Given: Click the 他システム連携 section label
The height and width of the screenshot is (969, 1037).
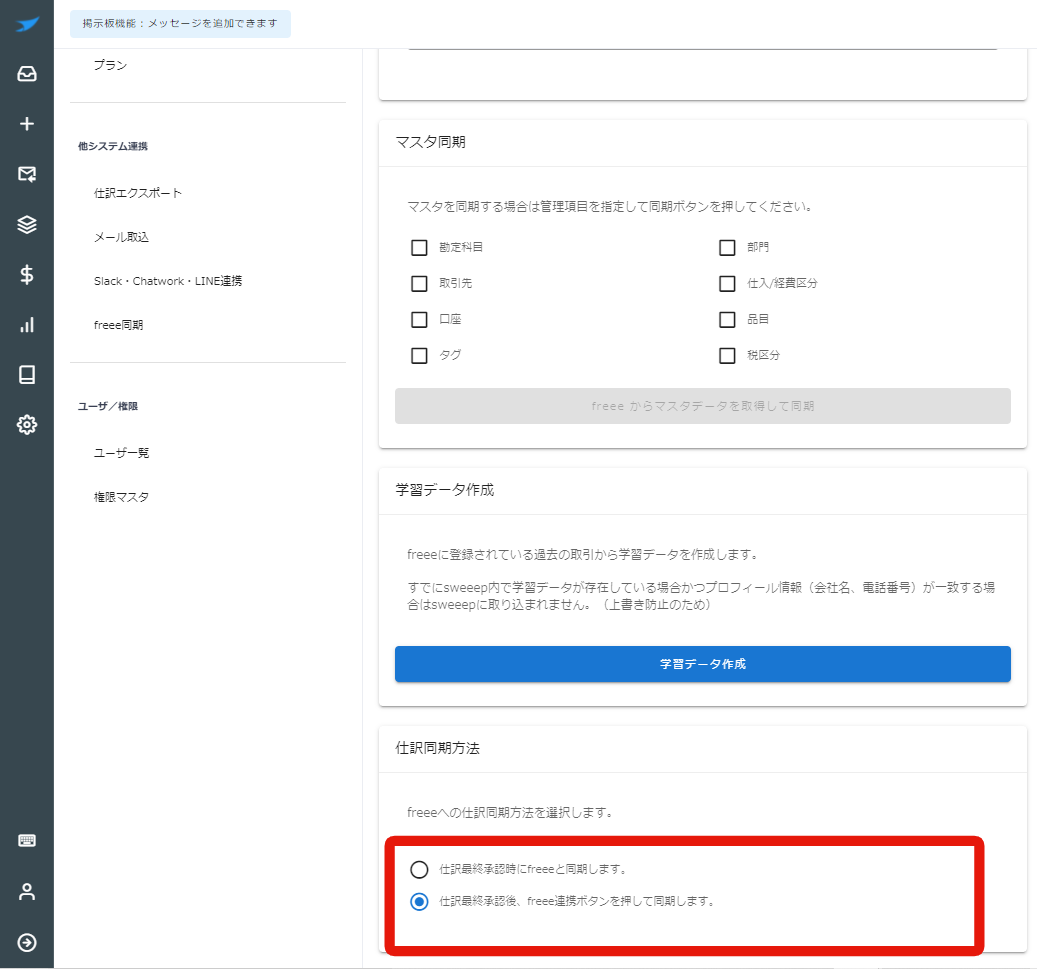Looking at the screenshot, I should click(x=112, y=146).
